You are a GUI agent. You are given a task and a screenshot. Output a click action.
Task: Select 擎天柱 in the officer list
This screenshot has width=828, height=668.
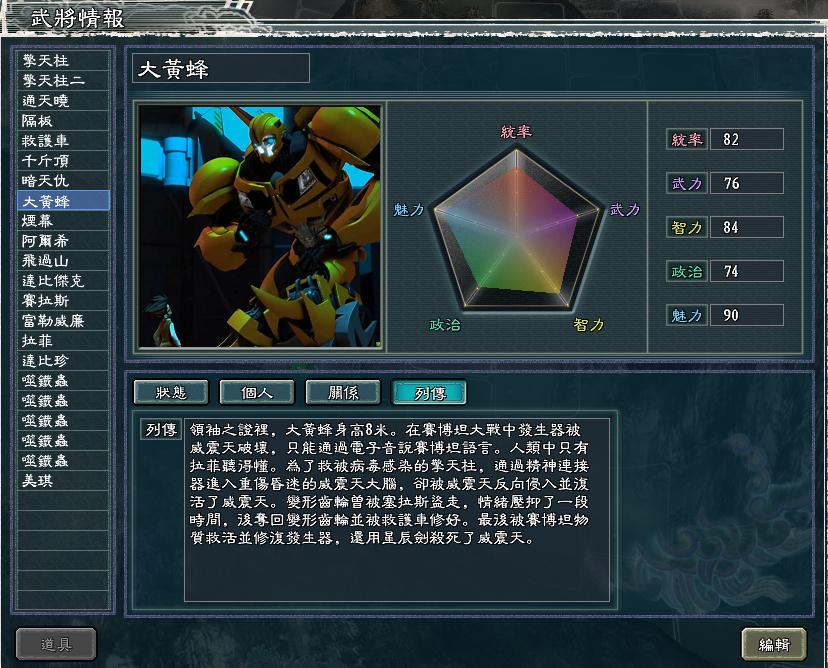tap(63, 61)
